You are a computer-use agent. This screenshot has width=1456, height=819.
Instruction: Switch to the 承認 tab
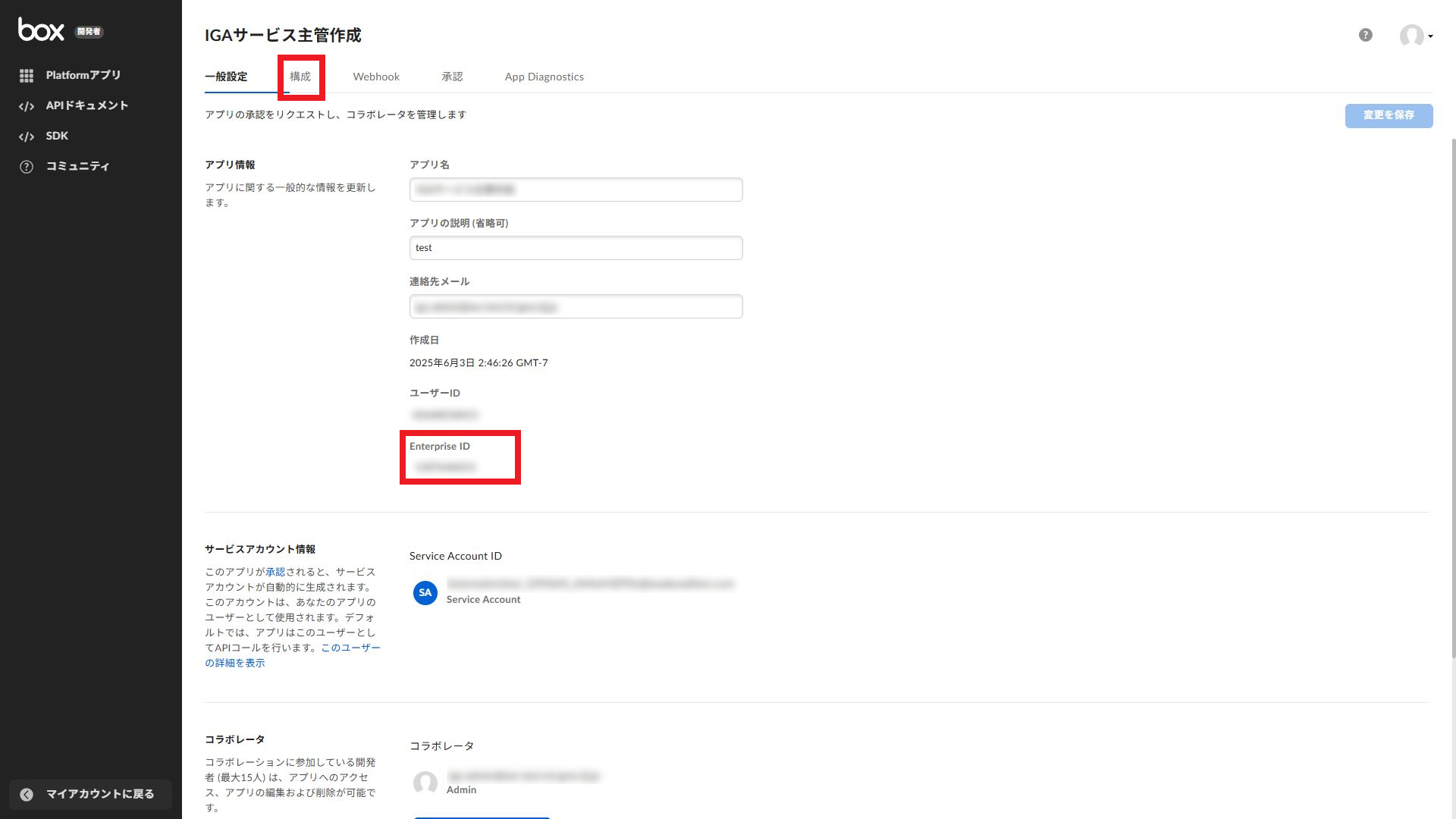tap(452, 77)
